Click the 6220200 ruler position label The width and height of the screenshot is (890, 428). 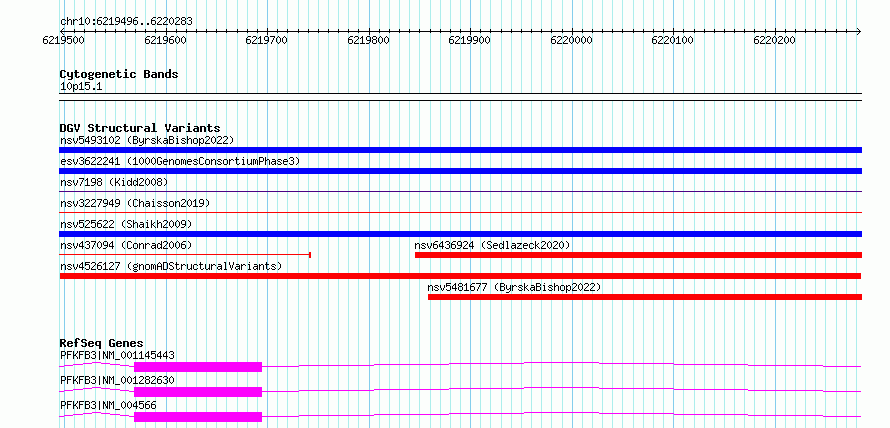[774, 40]
